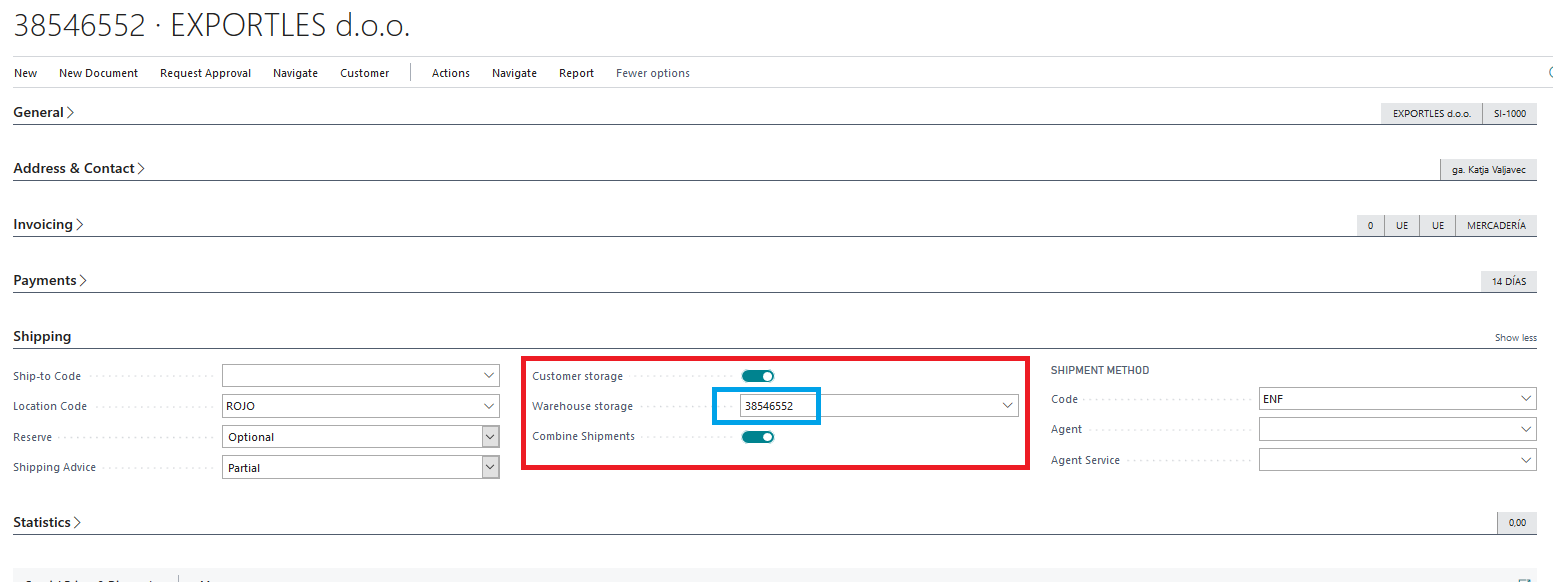Open the New menu

tap(26, 73)
